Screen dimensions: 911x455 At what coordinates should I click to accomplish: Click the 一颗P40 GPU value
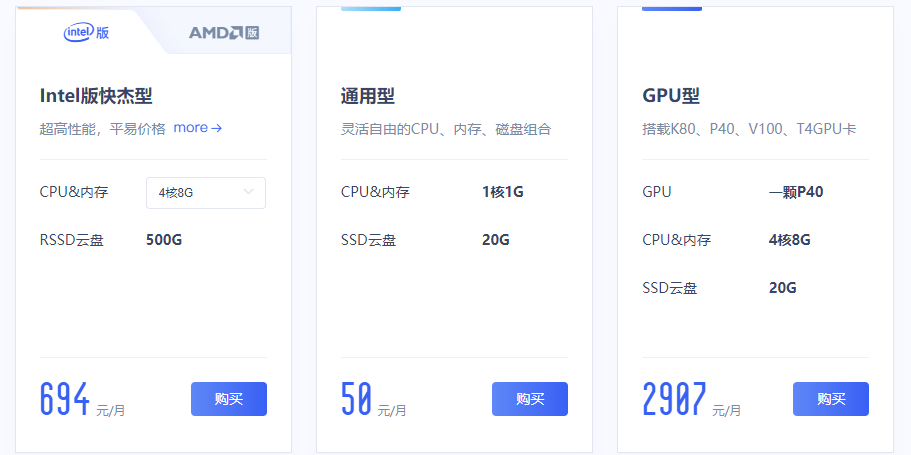(796, 192)
